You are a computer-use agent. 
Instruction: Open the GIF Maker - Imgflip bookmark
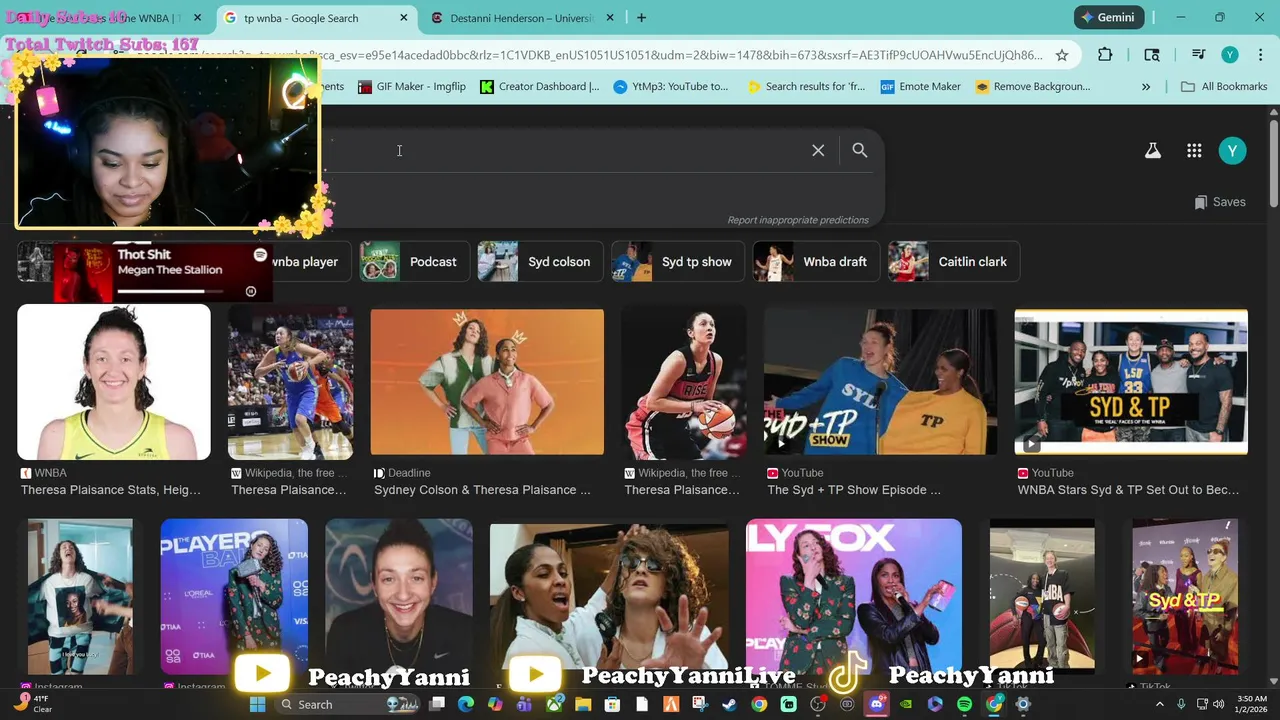pos(412,87)
